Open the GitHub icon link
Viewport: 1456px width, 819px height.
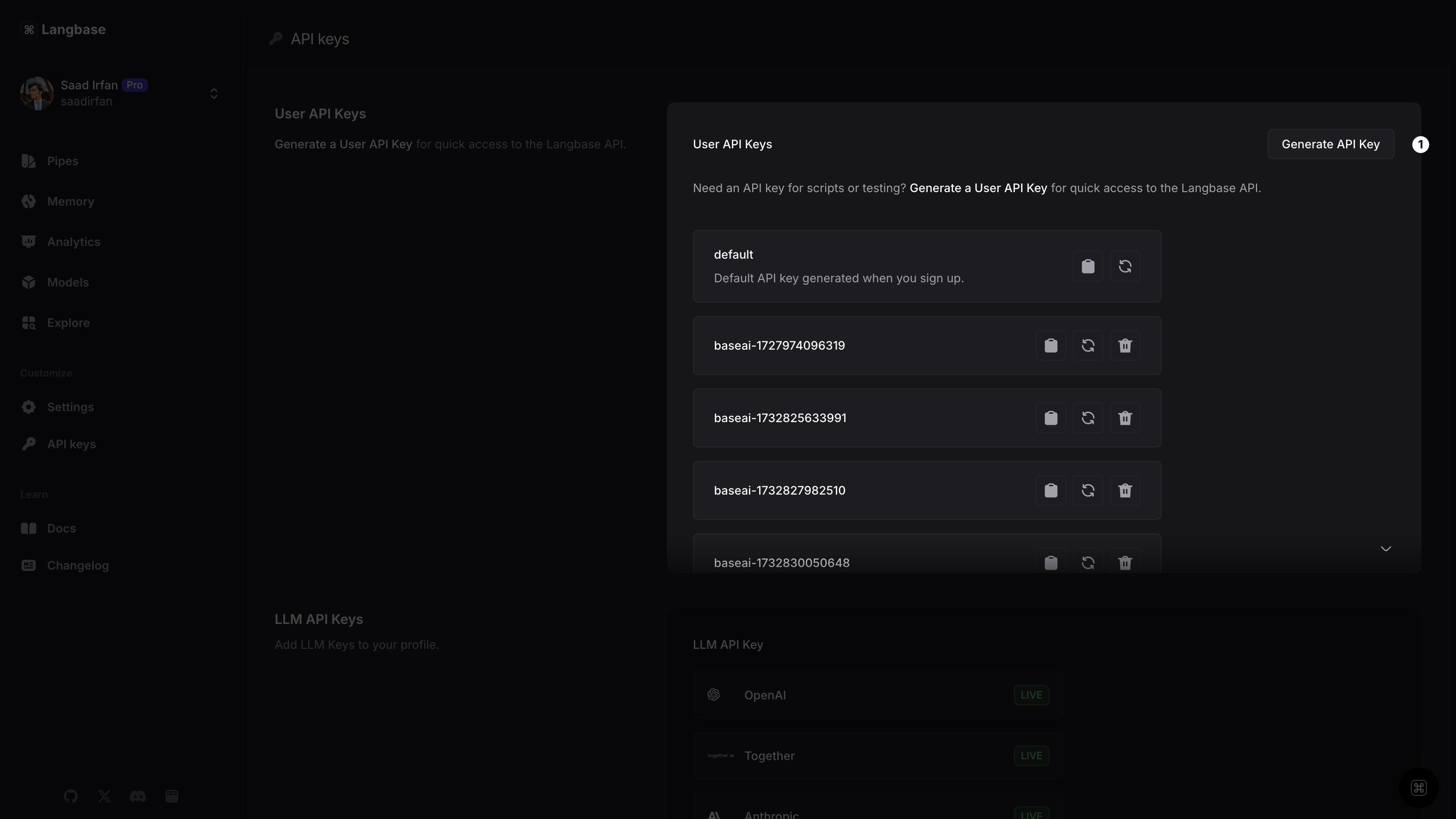coord(71,796)
